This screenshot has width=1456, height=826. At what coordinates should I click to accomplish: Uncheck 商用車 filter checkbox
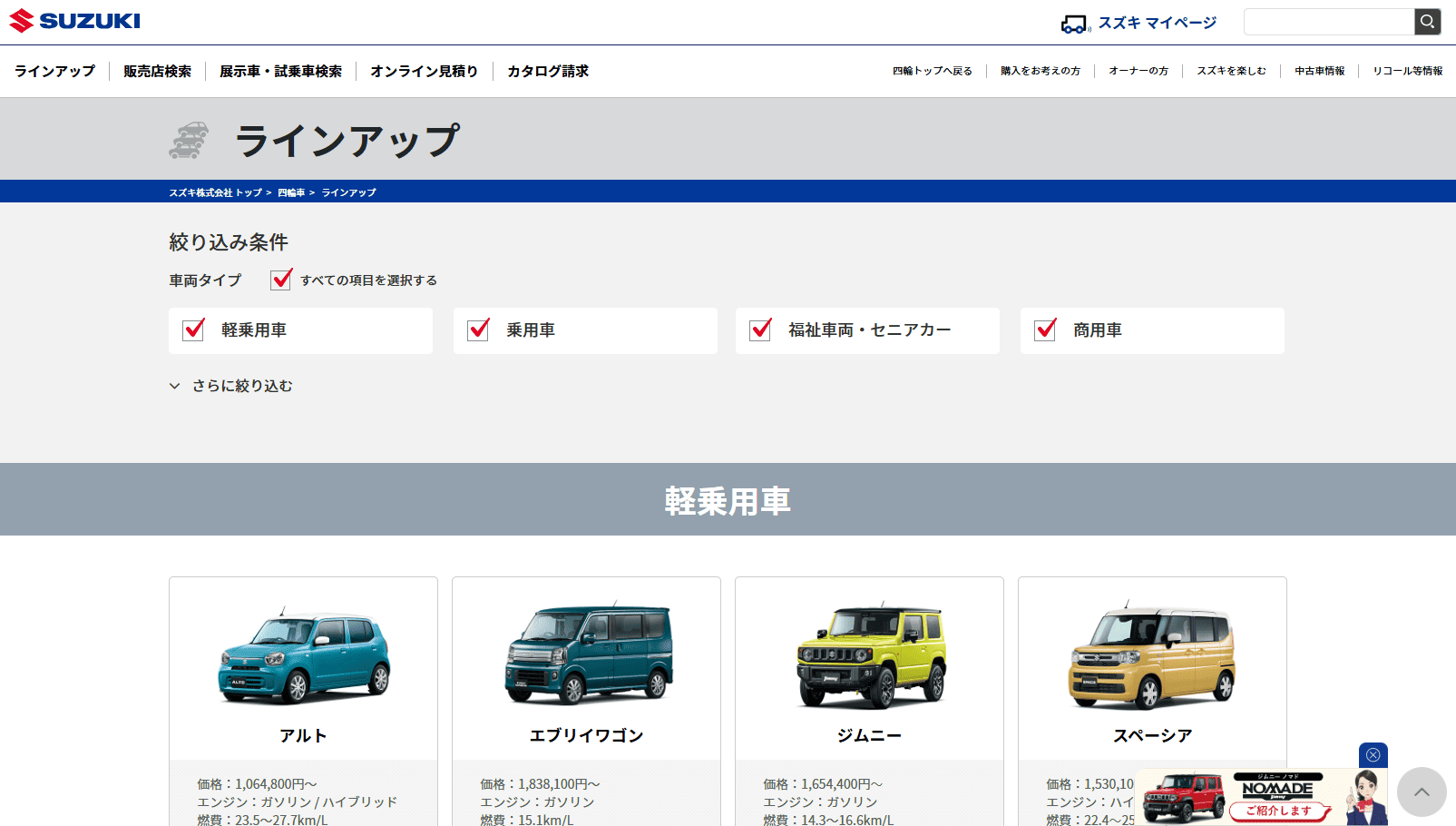1046,329
